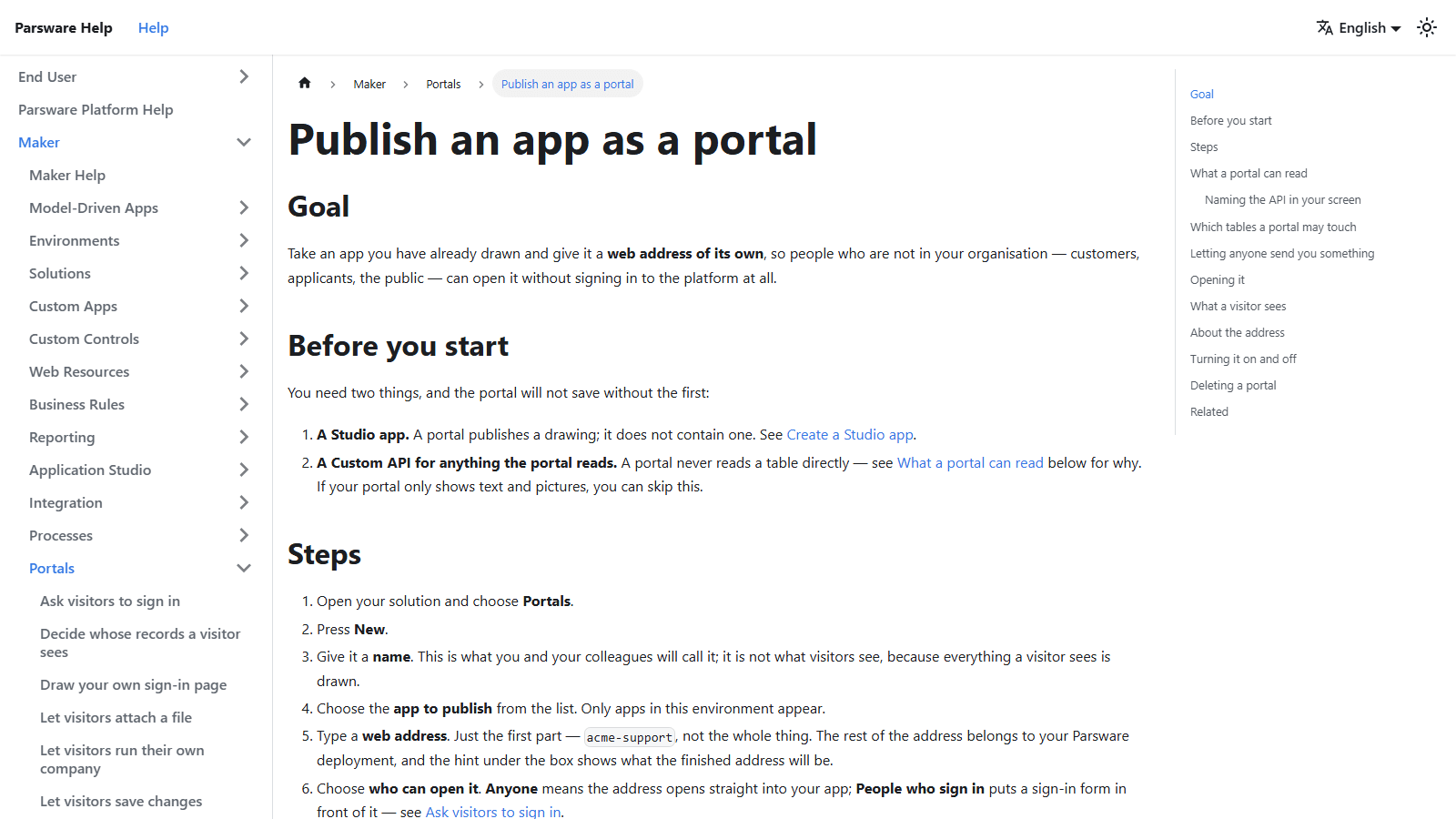Jump to Naming the API in your screen
The height and width of the screenshot is (819, 1456).
[1283, 199]
